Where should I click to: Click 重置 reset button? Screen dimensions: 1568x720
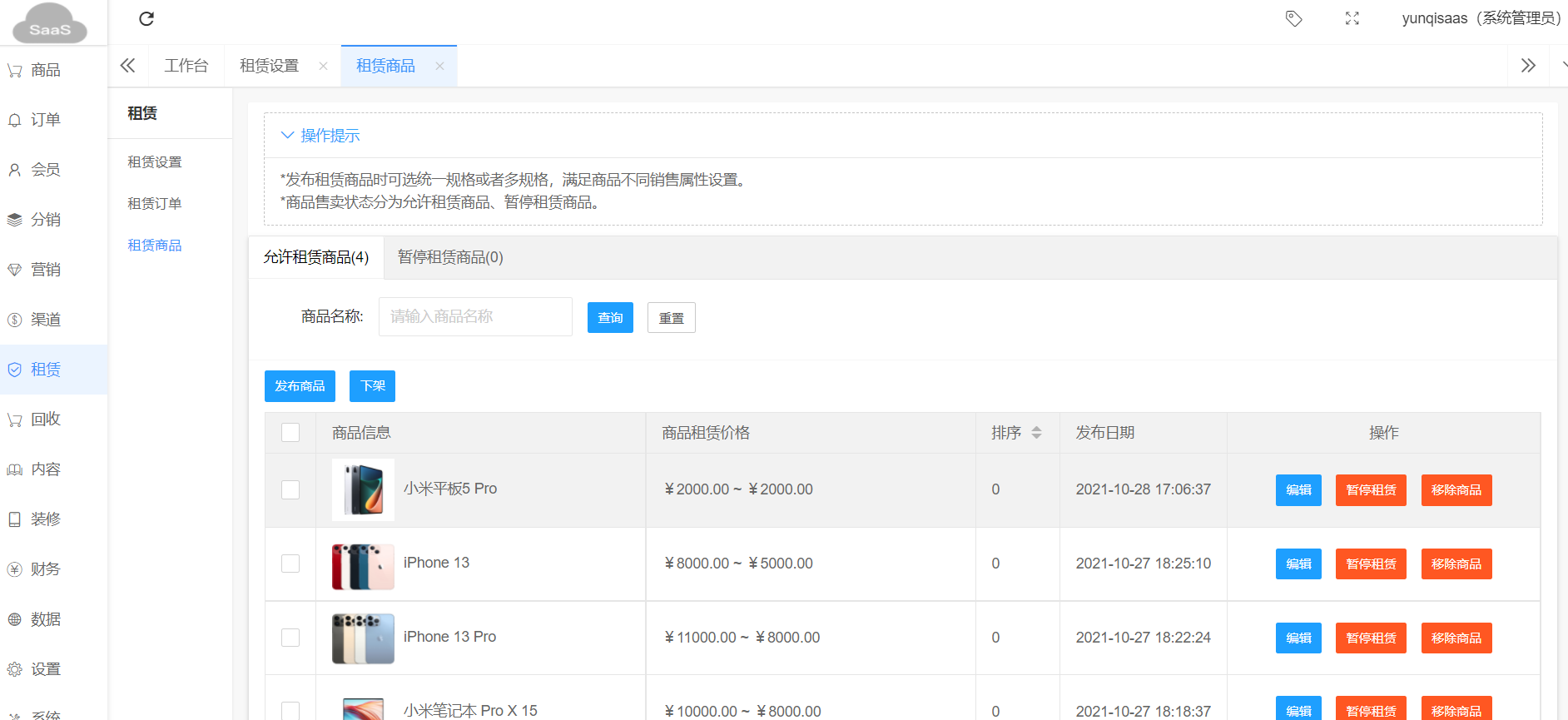pyautogui.click(x=672, y=317)
